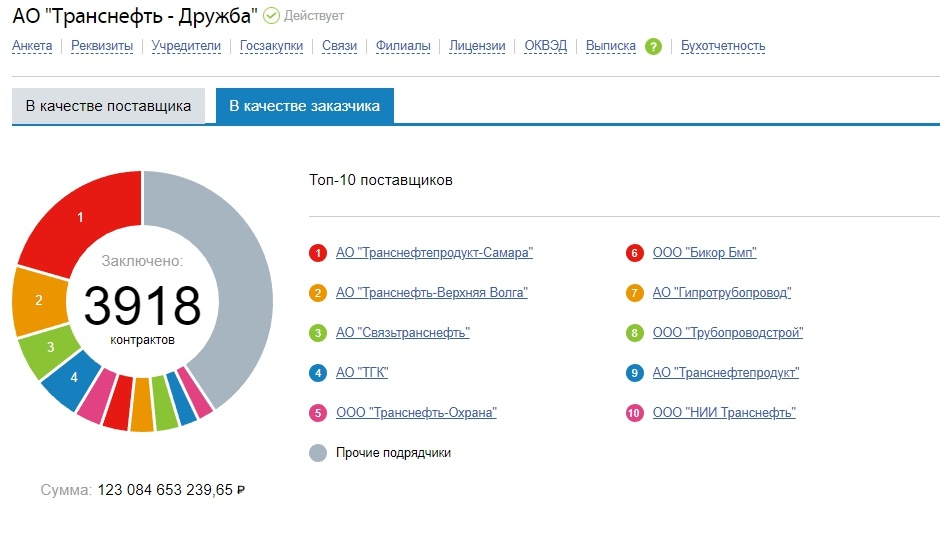Open the 'Выписка' link
Screen dimensions: 940x543
pos(610,46)
